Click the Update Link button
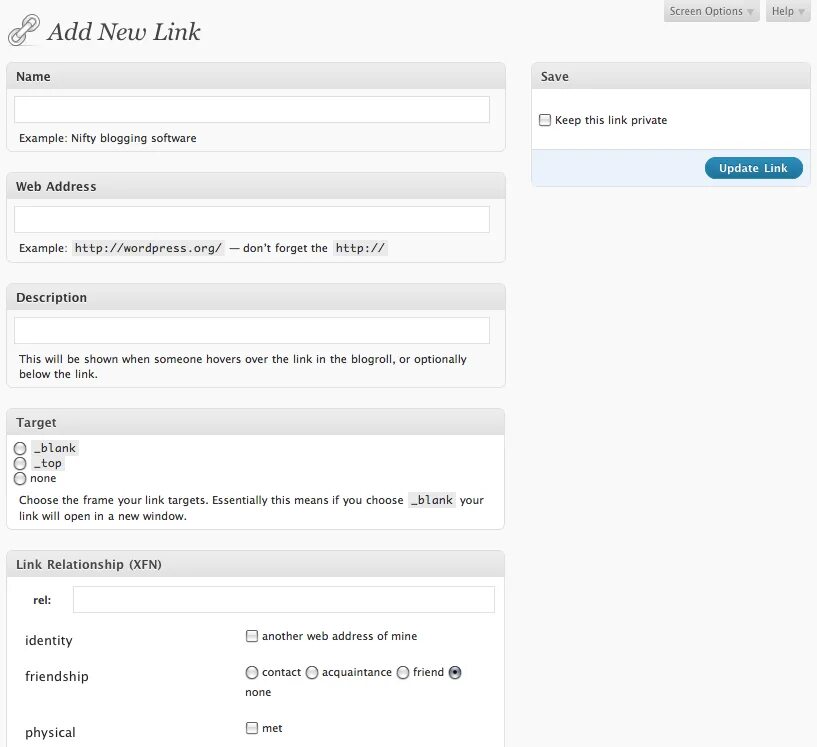The image size is (817, 747). (x=753, y=168)
